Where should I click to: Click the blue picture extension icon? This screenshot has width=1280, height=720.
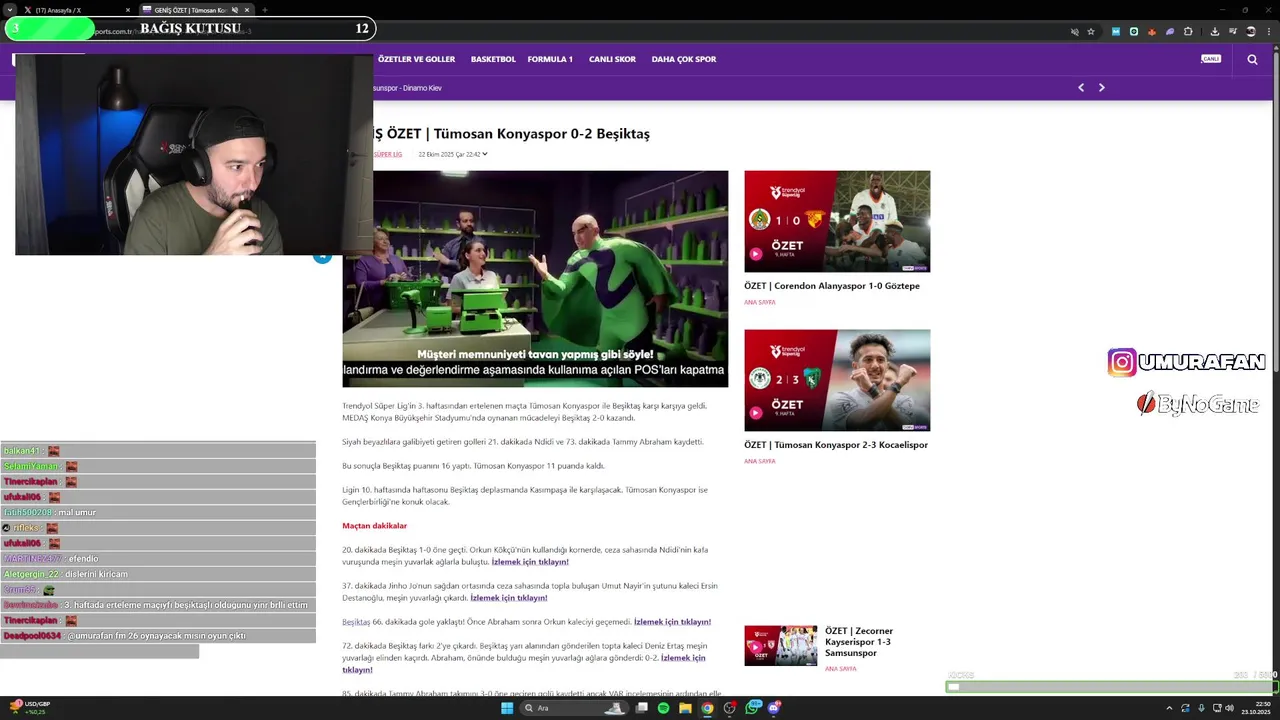(1116, 32)
